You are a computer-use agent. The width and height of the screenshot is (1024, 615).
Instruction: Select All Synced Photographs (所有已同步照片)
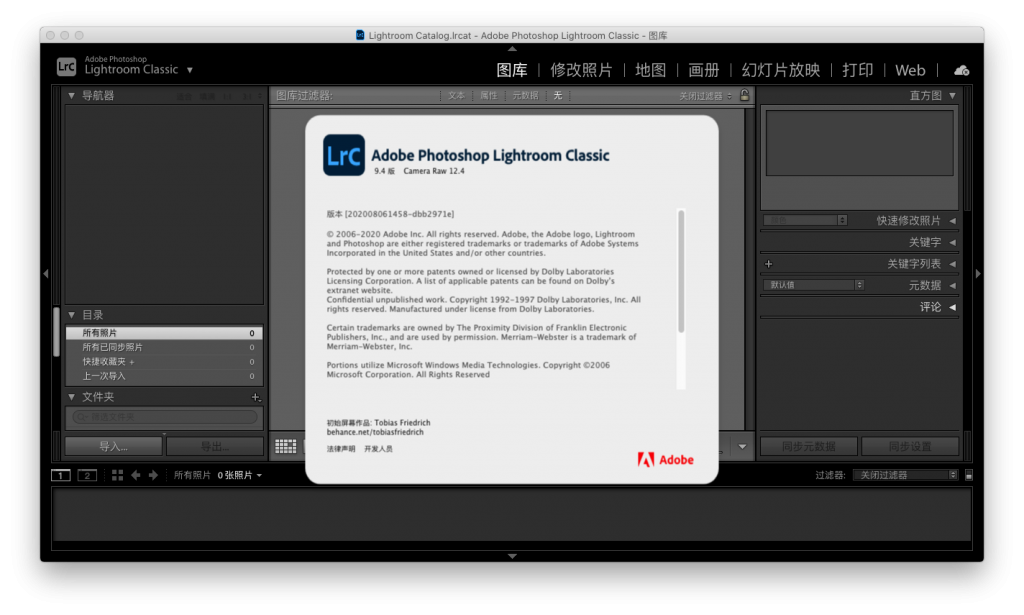click(165, 347)
